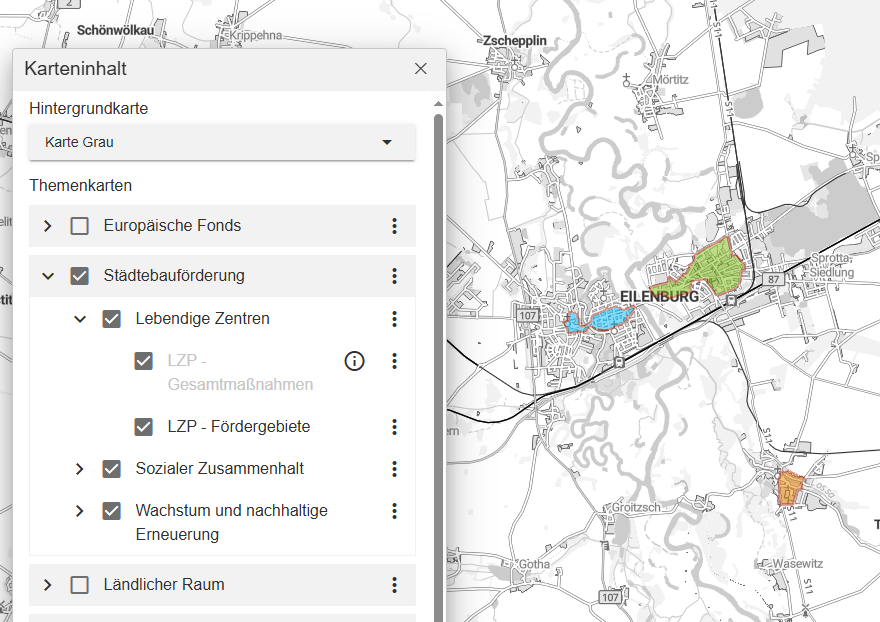The width and height of the screenshot is (880, 622).
Task: Tick the Ländlicher Raum checkbox
Action: point(80,585)
